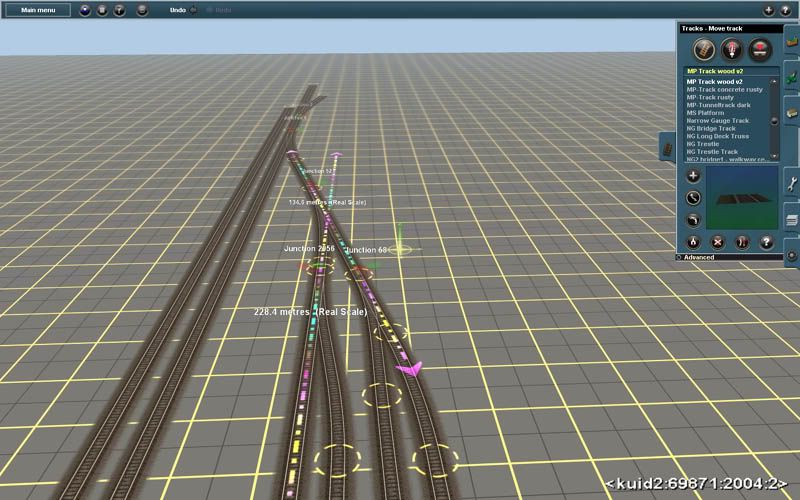Click the Junction 68 label
This screenshot has width=800, height=500.
(366, 250)
